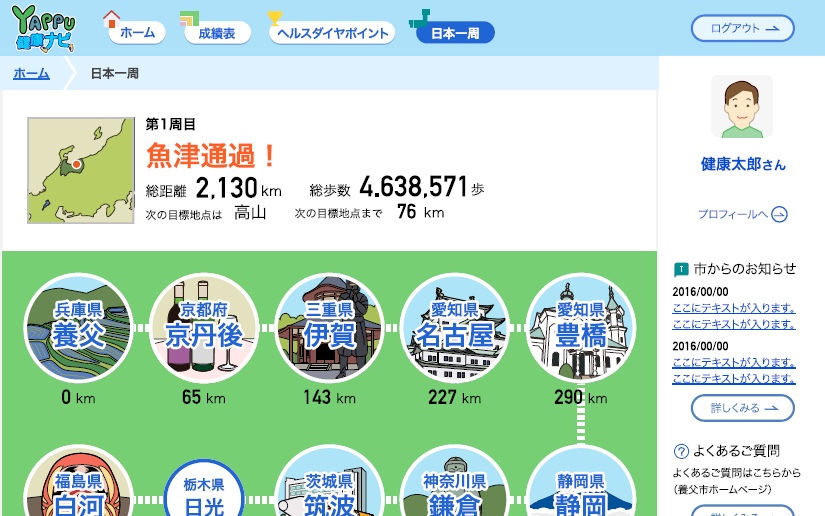Image resolution: width=825 pixels, height=516 pixels.
Task: Click the 76 km remaining distance
Action: point(420,212)
